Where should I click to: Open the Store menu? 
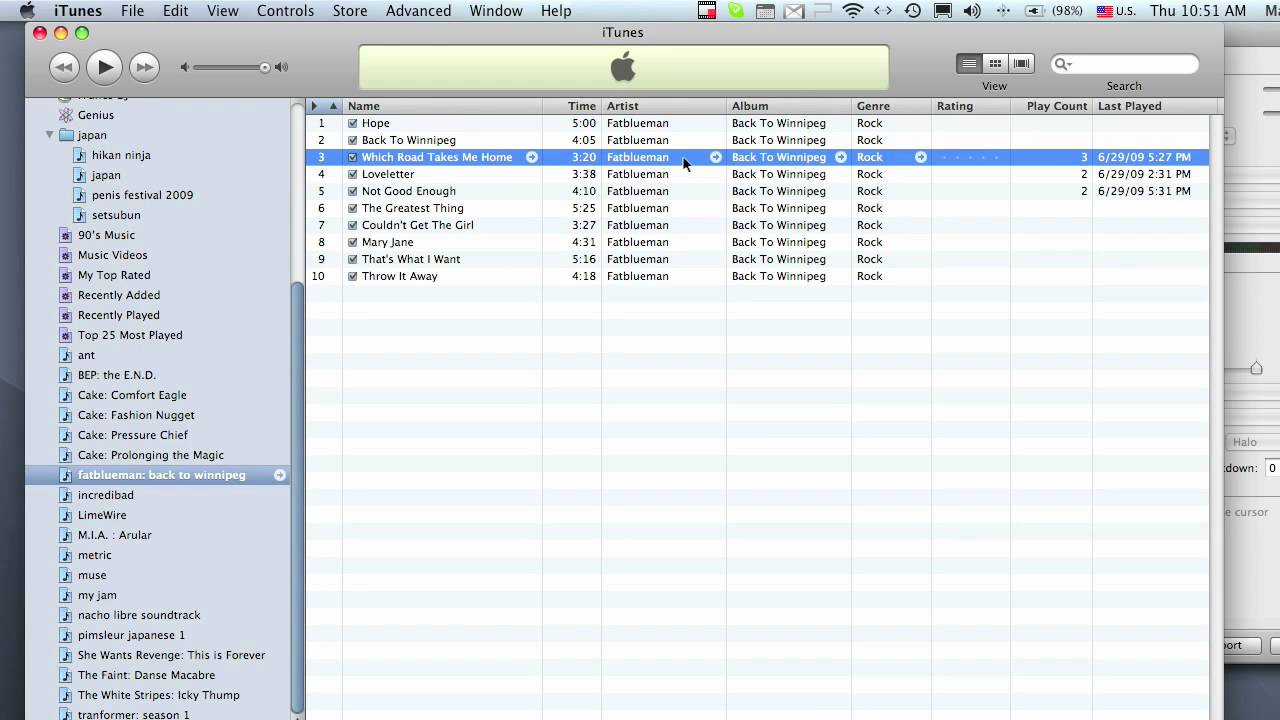[x=350, y=11]
